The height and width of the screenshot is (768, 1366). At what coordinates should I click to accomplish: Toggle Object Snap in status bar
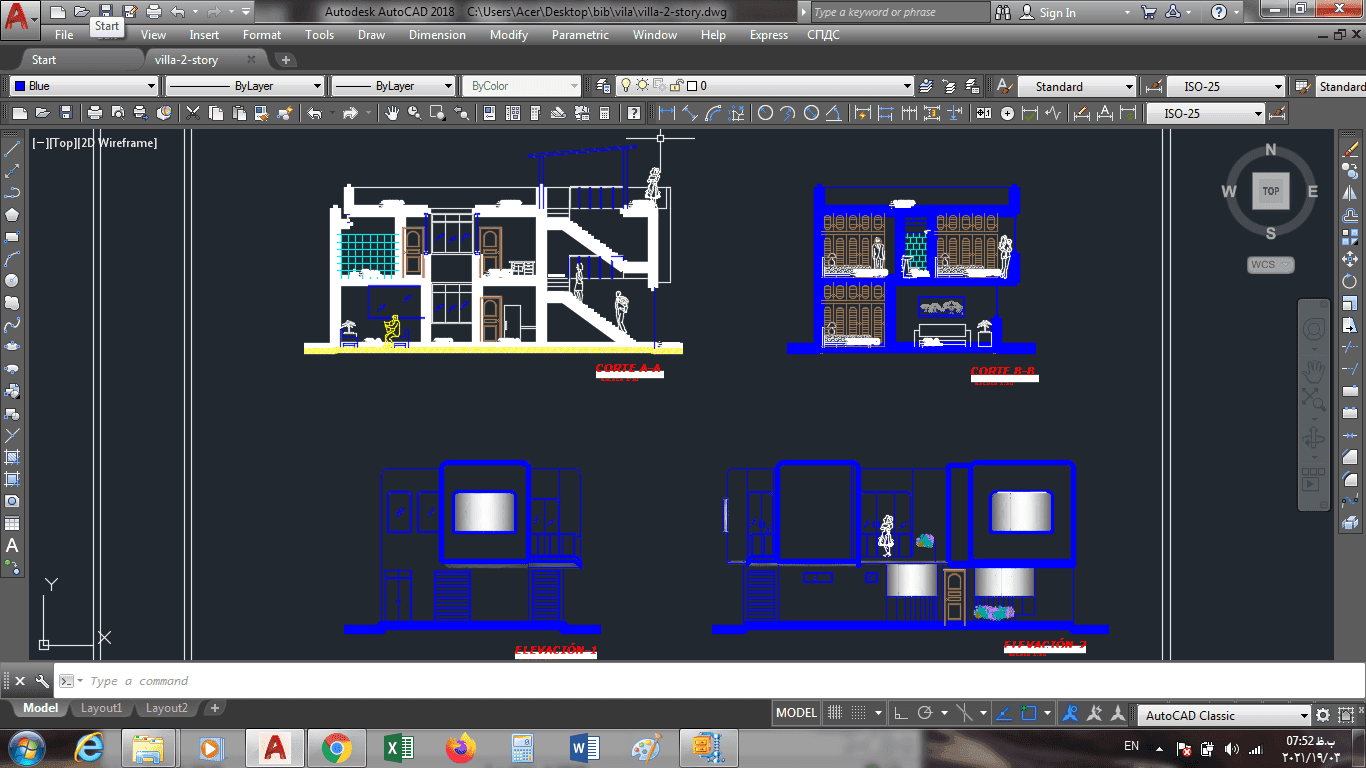click(x=1029, y=713)
